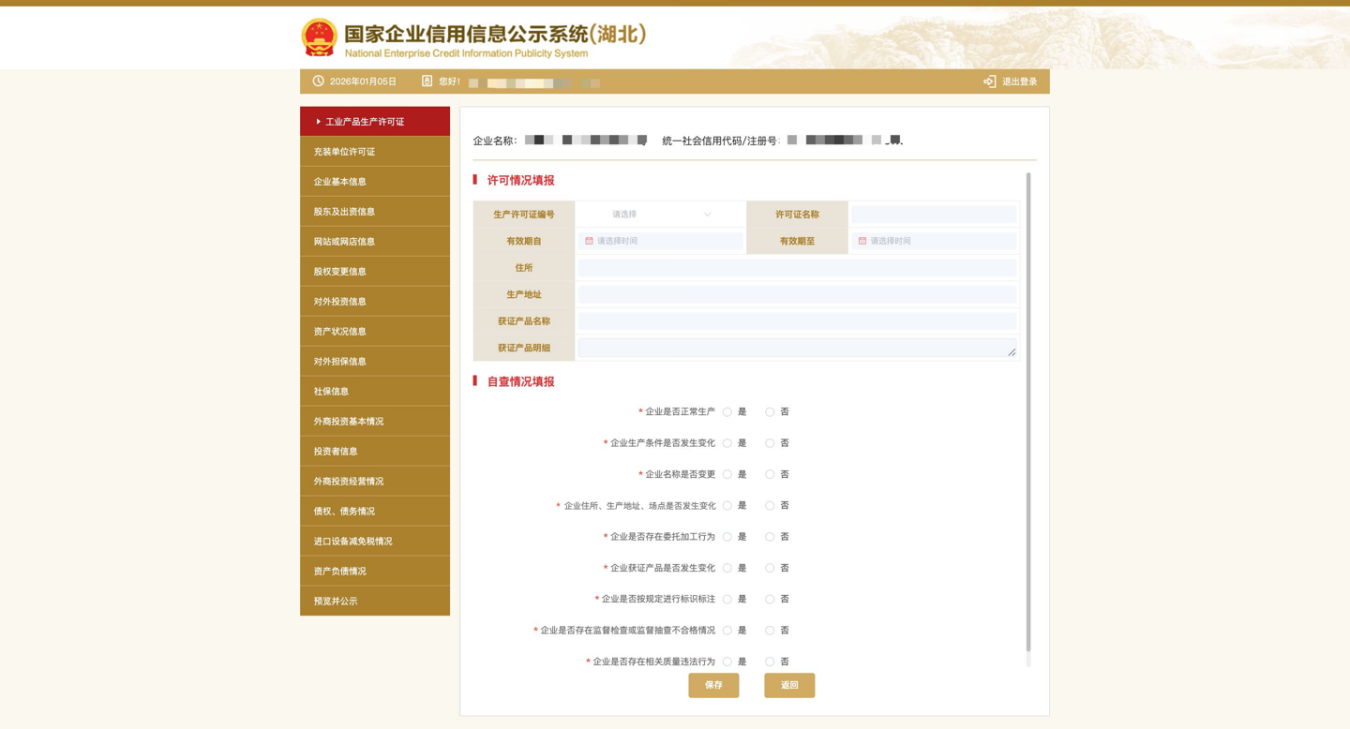Select 是 for 企业是否正常生产
The height and width of the screenshot is (729, 1350).
coord(727,412)
